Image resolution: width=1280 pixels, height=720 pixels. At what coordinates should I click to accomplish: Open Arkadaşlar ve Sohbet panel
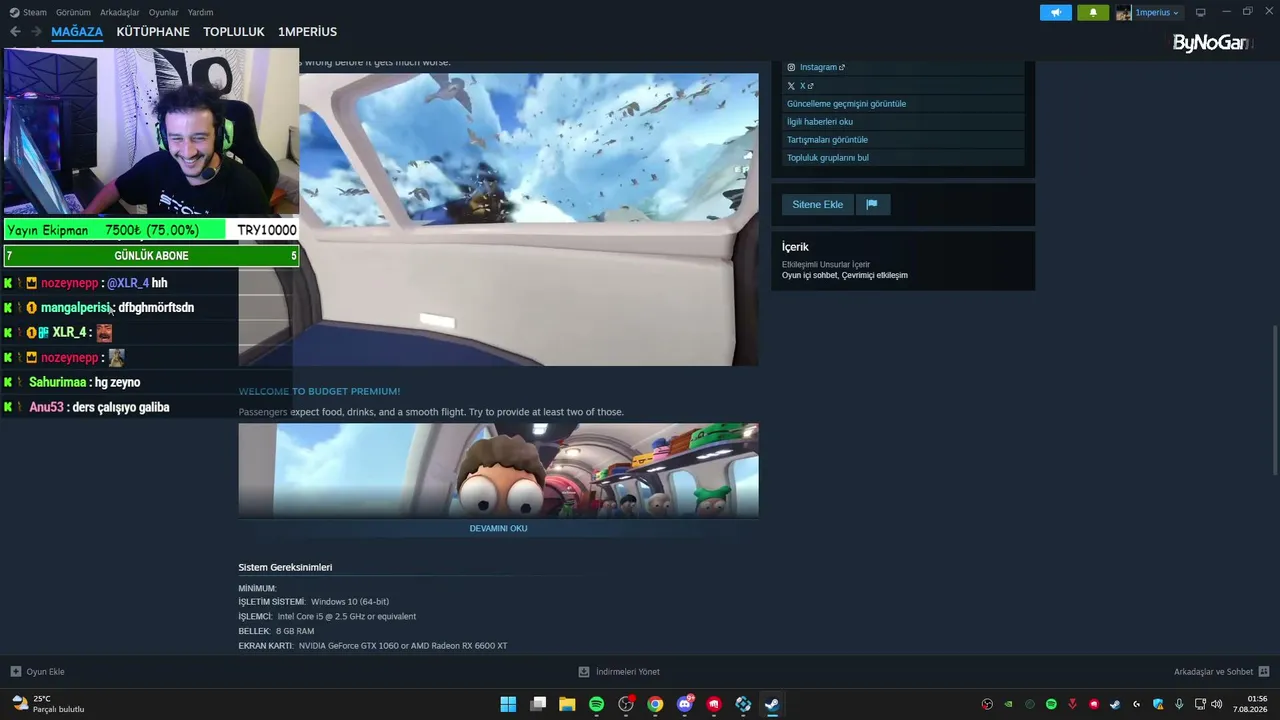point(1221,672)
